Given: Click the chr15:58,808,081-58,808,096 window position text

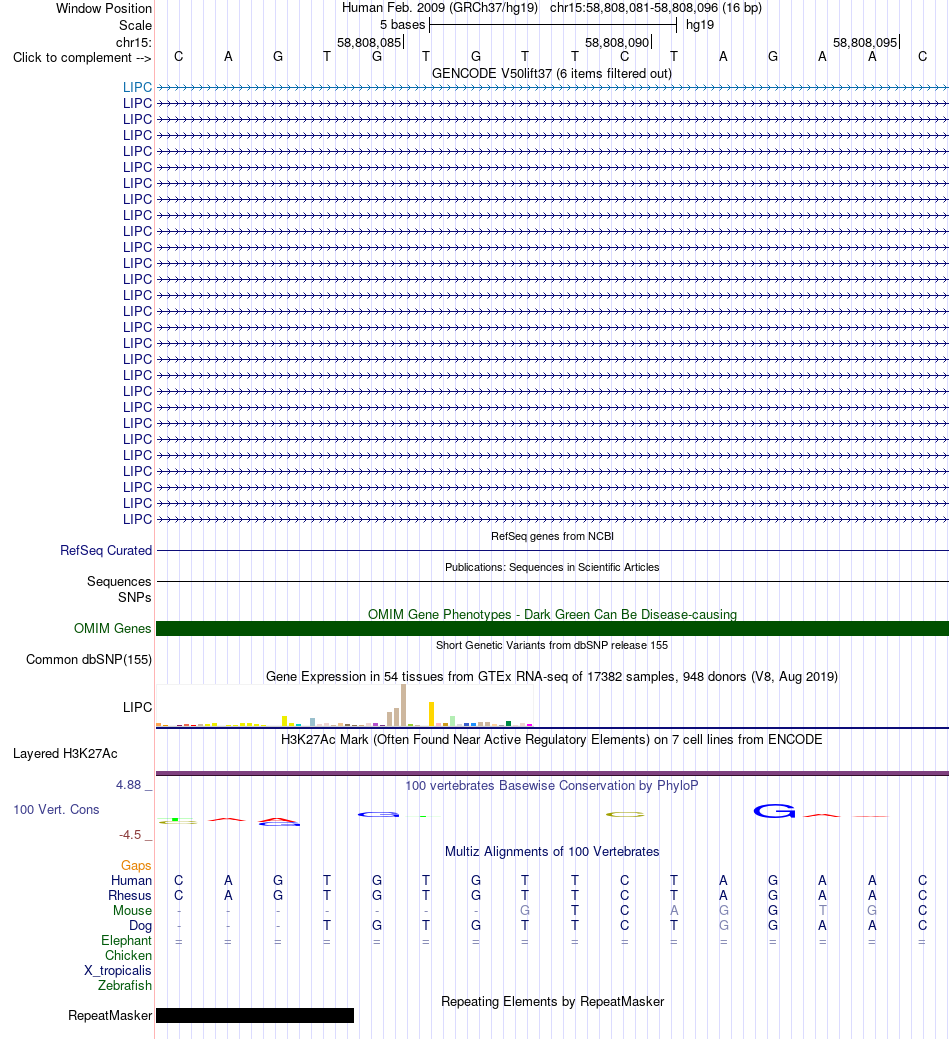Looking at the screenshot, I should 656,8.
